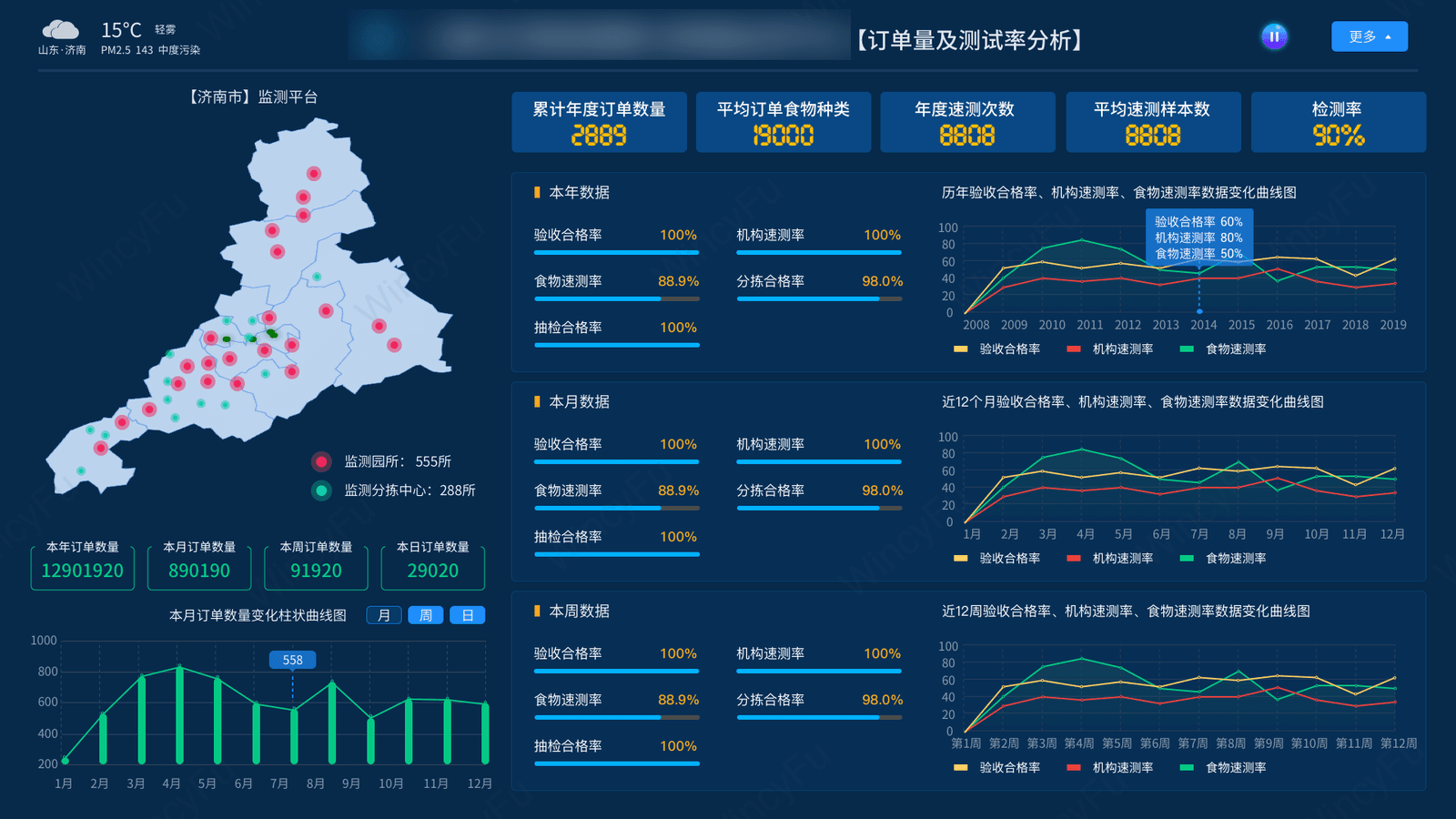1456x819 pixels.
Task: Click the 【订单量及测试率分析】 page title
Action: (x=970, y=40)
